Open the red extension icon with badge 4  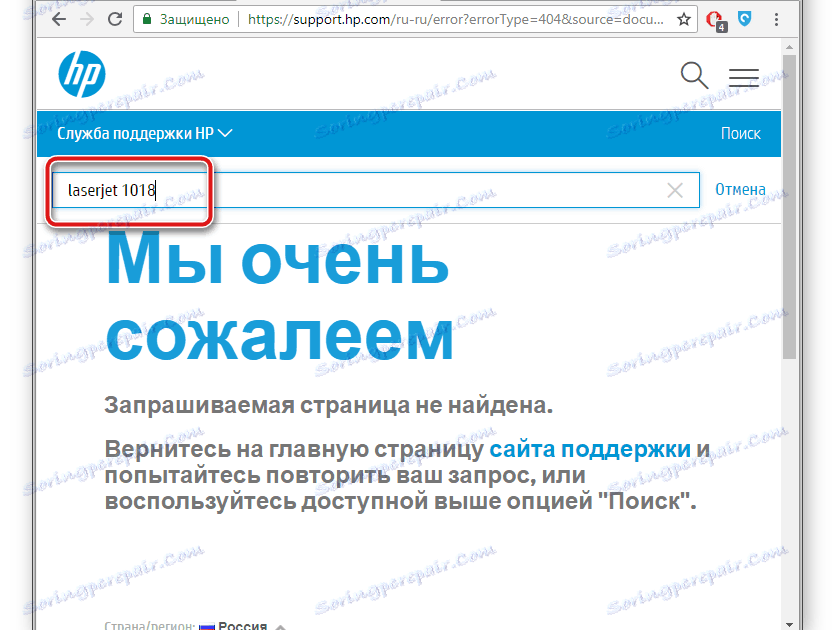715,21
